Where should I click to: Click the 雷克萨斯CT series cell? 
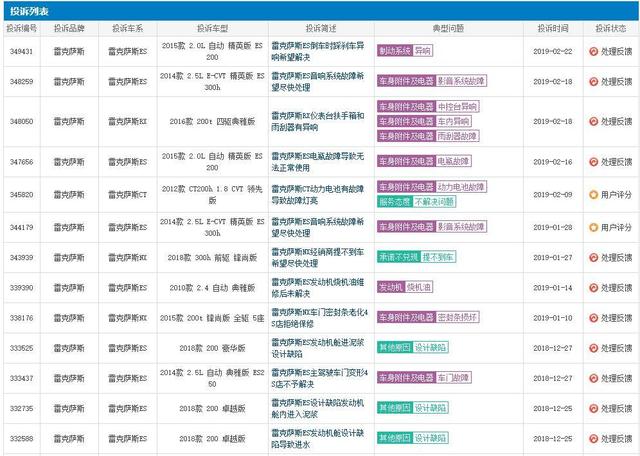point(127,195)
